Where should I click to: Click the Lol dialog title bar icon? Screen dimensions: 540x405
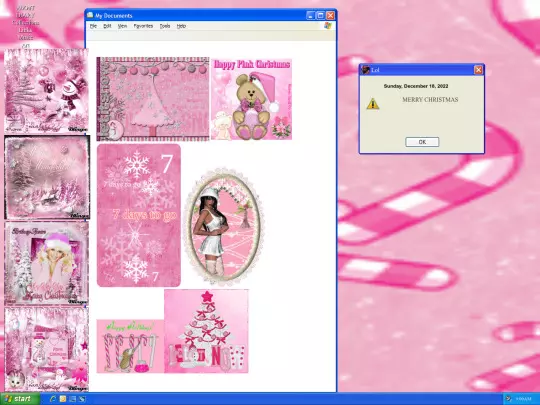[x=365, y=70]
